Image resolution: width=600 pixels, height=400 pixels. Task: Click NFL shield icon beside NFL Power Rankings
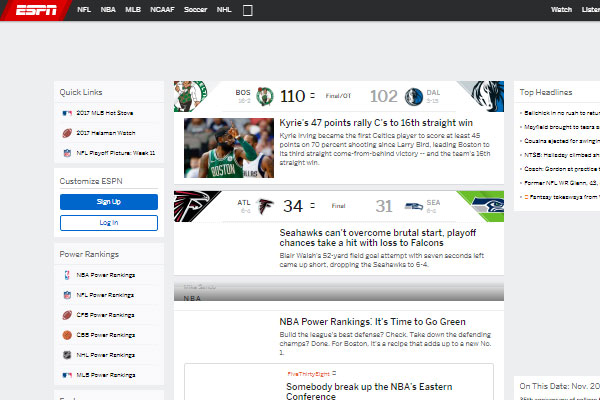point(67,295)
